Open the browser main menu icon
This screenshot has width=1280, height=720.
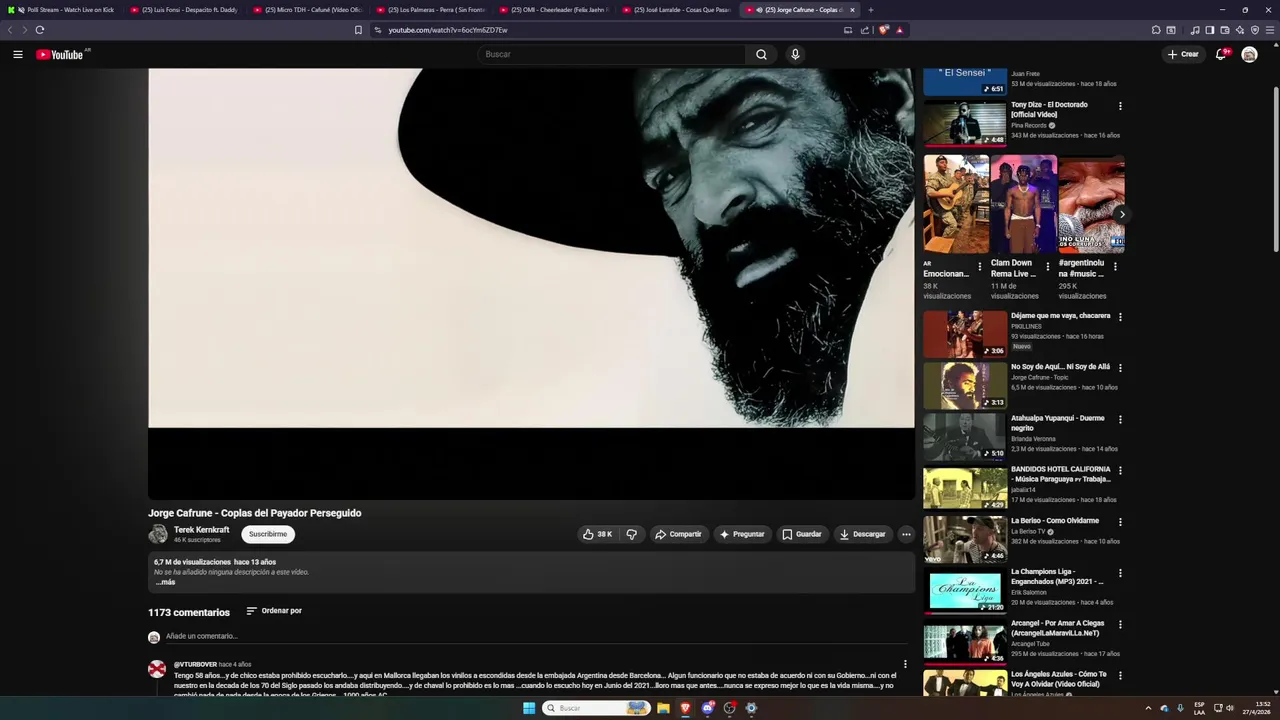click(x=1270, y=30)
